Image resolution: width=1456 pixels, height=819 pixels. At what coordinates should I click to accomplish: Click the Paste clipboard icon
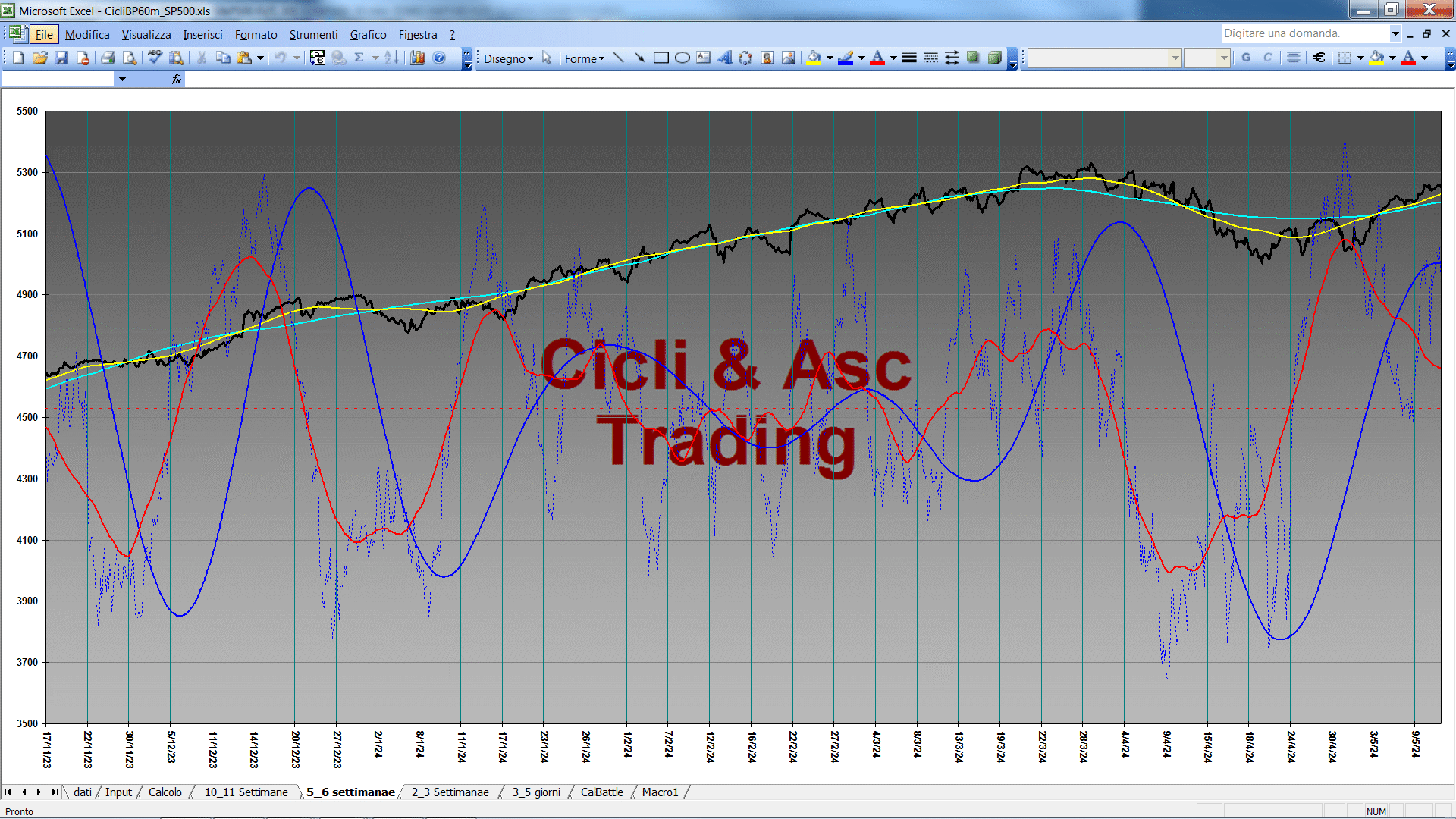tap(244, 58)
